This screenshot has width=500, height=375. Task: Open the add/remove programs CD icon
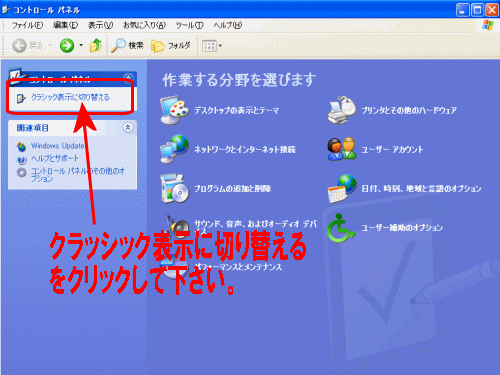click(x=175, y=188)
